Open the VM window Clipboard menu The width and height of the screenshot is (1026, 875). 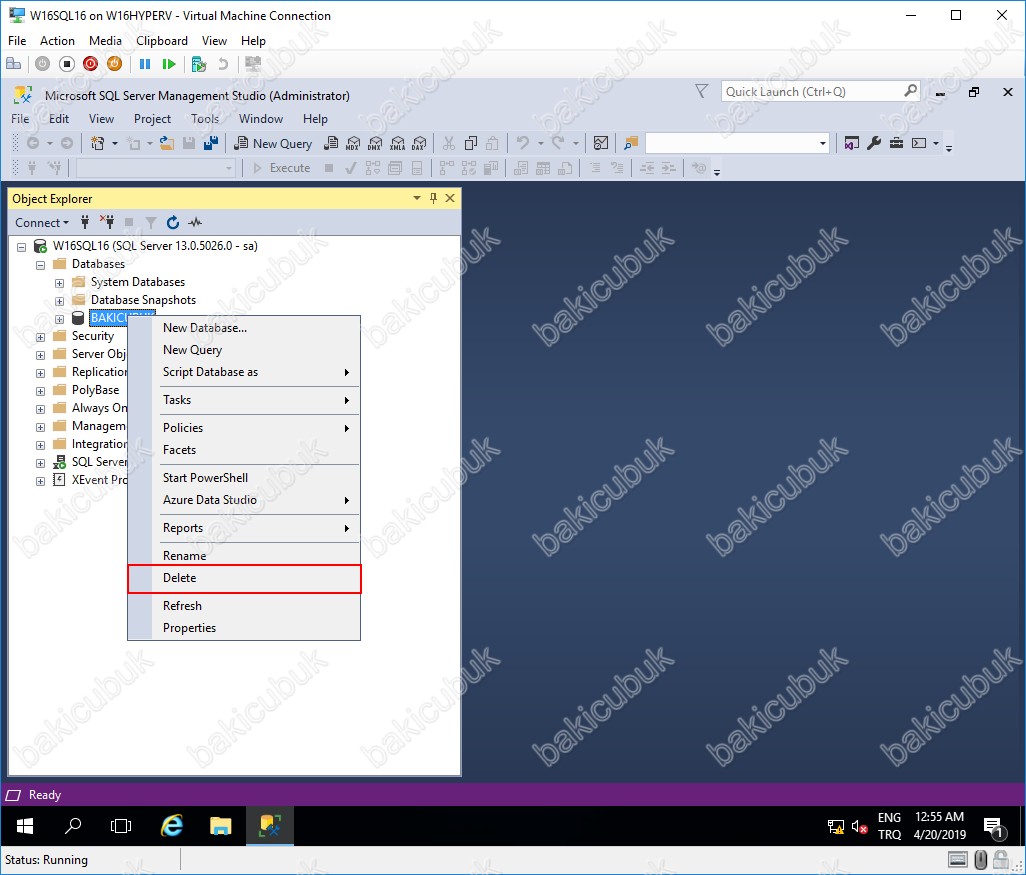162,41
